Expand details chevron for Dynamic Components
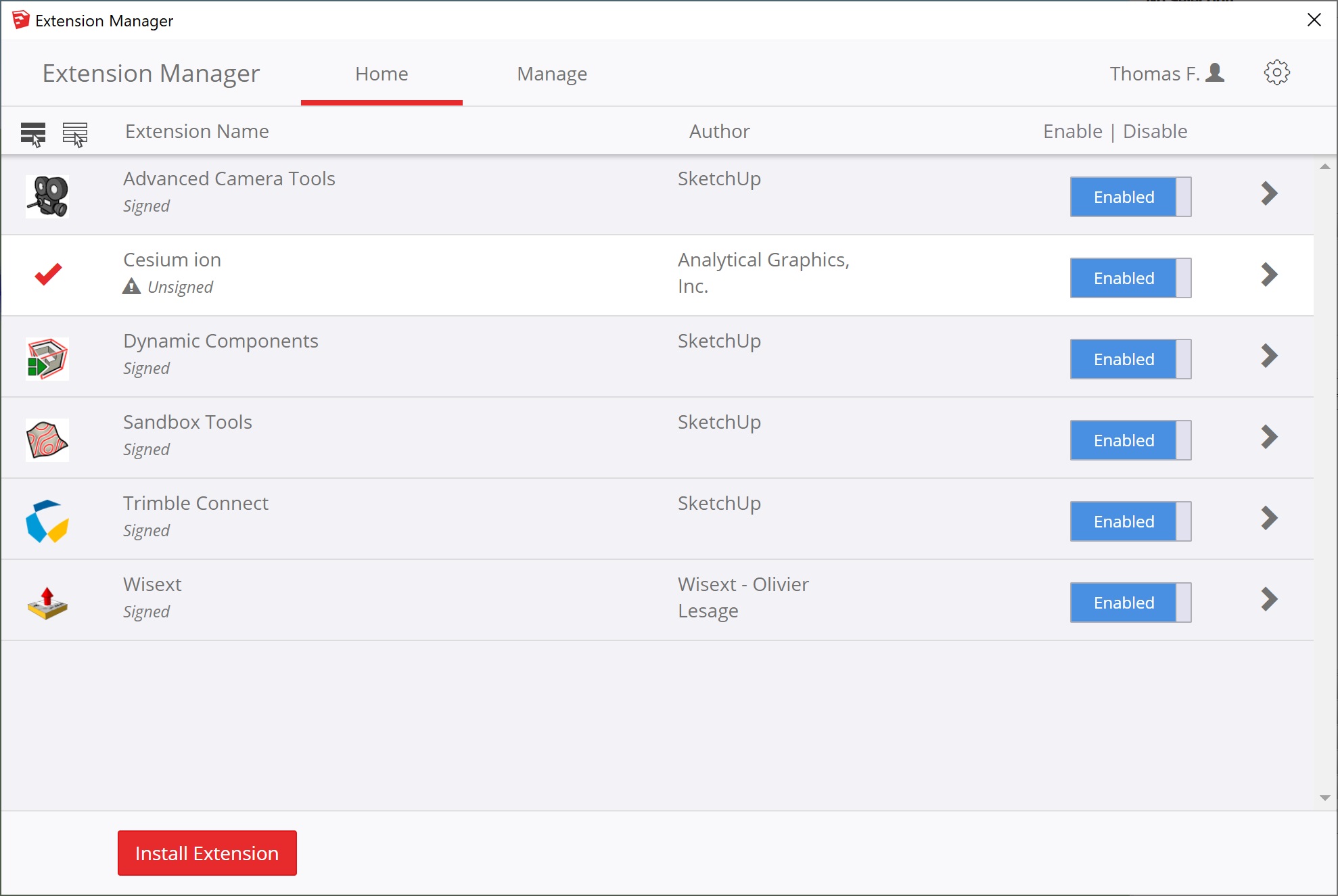This screenshot has height=896, width=1338. tap(1269, 356)
